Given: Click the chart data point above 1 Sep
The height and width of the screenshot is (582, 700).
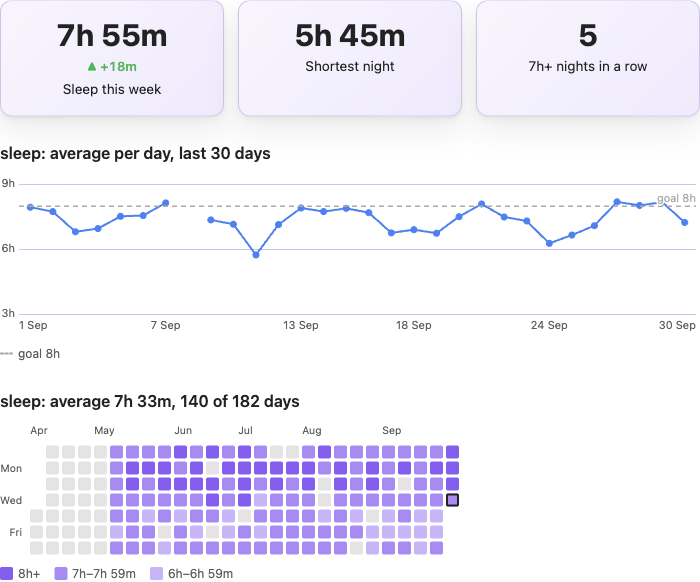Looking at the screenshot, I should pyautogui.click(x=30, y=207).
